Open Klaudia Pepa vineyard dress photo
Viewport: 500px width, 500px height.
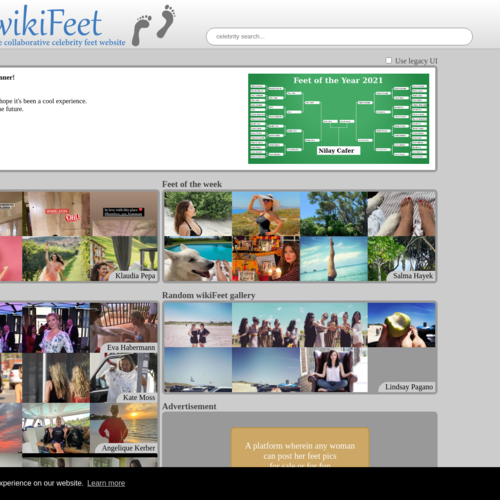point(56,259)
